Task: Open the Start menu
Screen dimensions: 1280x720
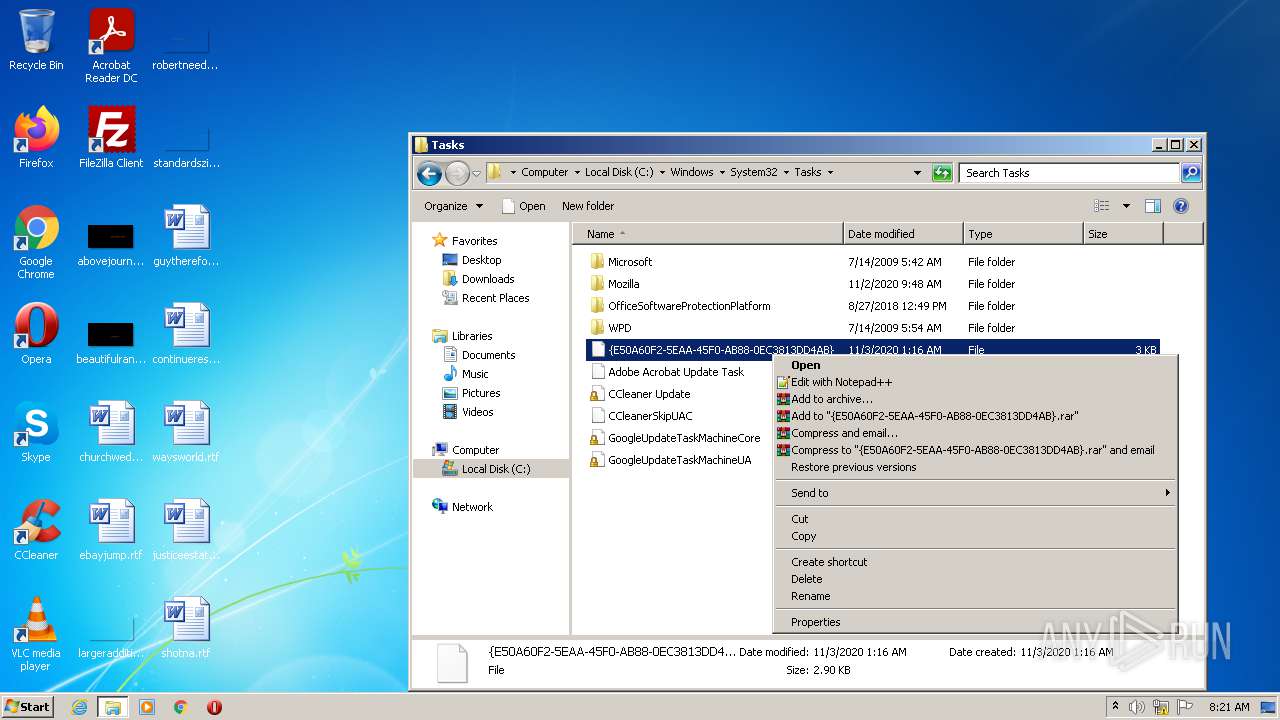Action: (x=28, y=707)
